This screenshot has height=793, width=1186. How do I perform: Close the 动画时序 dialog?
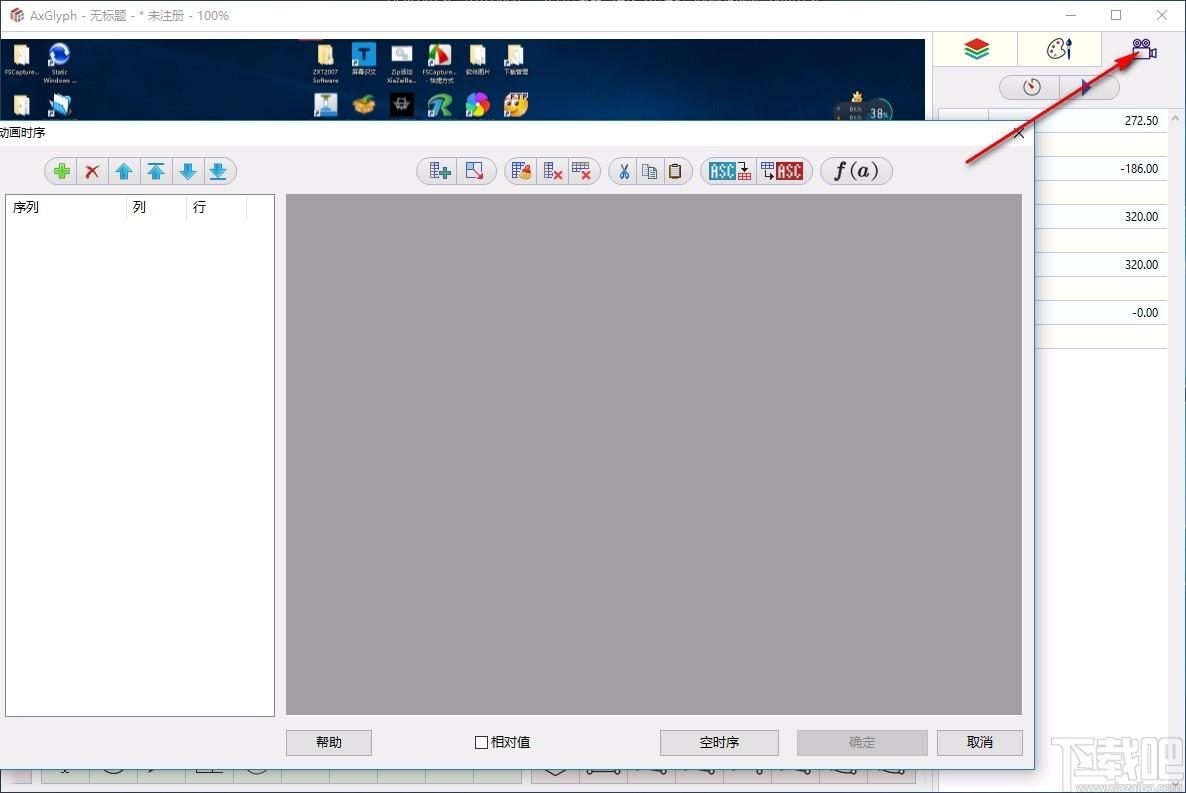click(1019, 133)
